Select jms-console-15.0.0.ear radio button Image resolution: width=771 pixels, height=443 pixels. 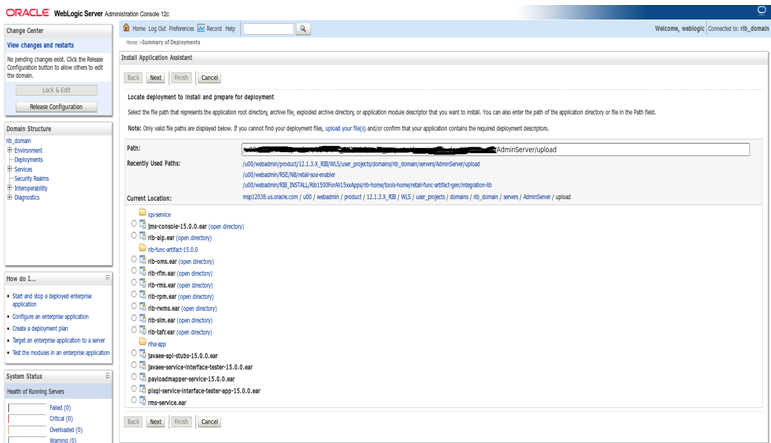coord(134,223)
